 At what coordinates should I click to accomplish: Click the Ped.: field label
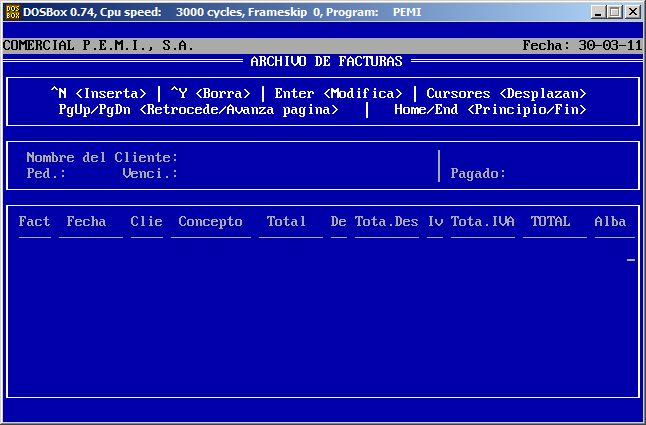46,173
